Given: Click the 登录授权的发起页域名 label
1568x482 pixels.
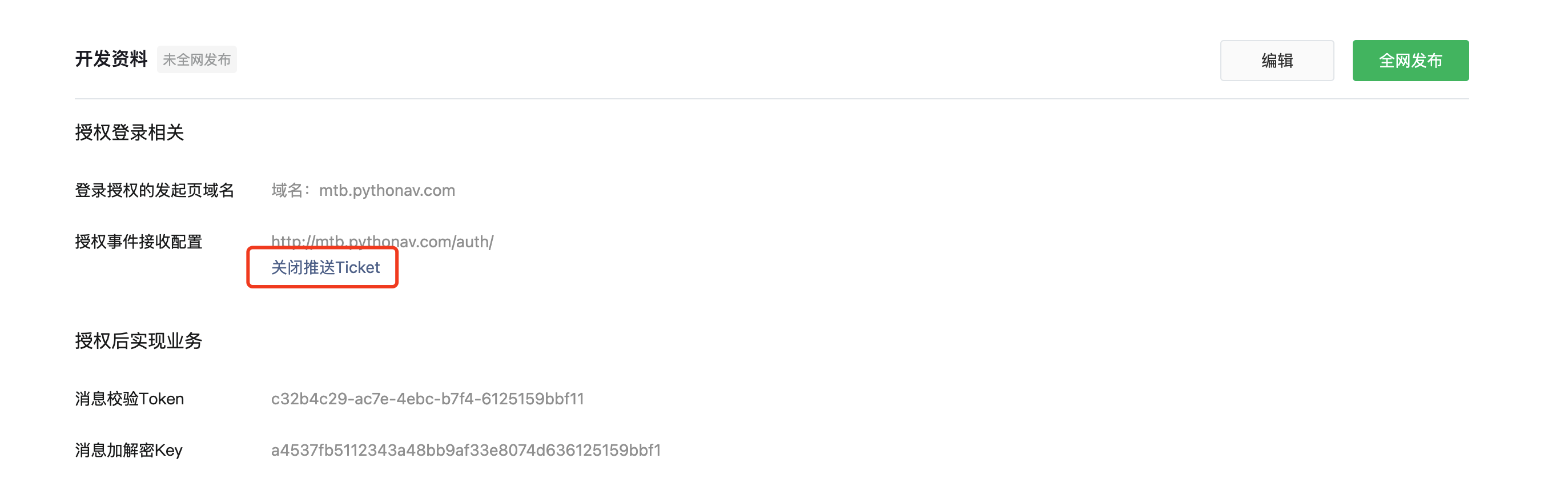Looking at the screenshot, I should point(155,191).
